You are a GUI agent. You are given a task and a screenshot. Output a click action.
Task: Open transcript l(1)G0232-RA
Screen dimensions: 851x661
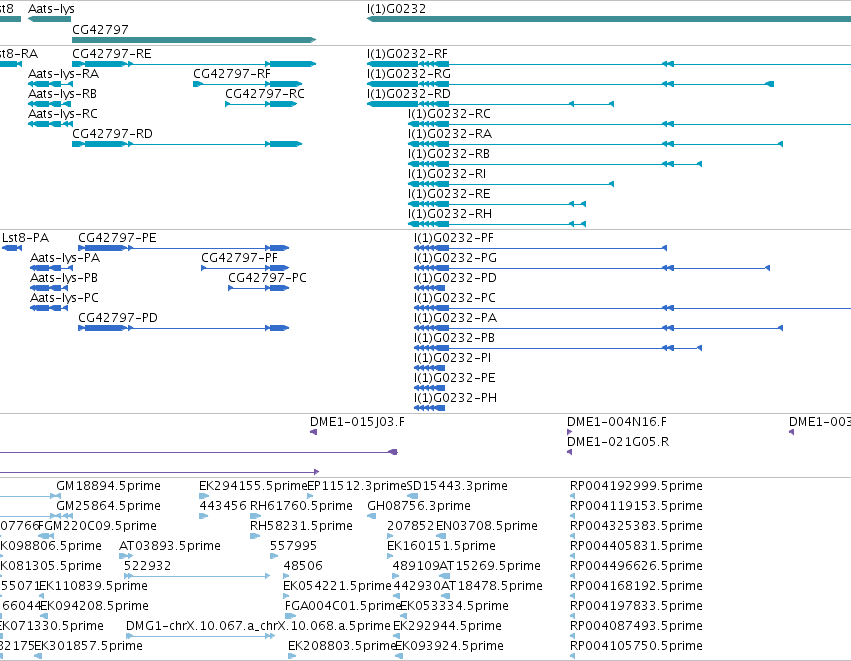(450, 134)
